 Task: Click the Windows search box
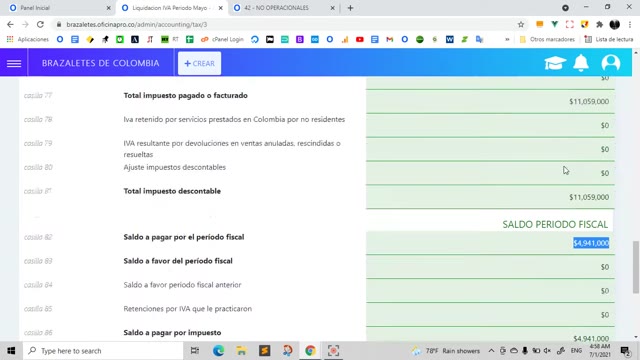pos(103,351)
